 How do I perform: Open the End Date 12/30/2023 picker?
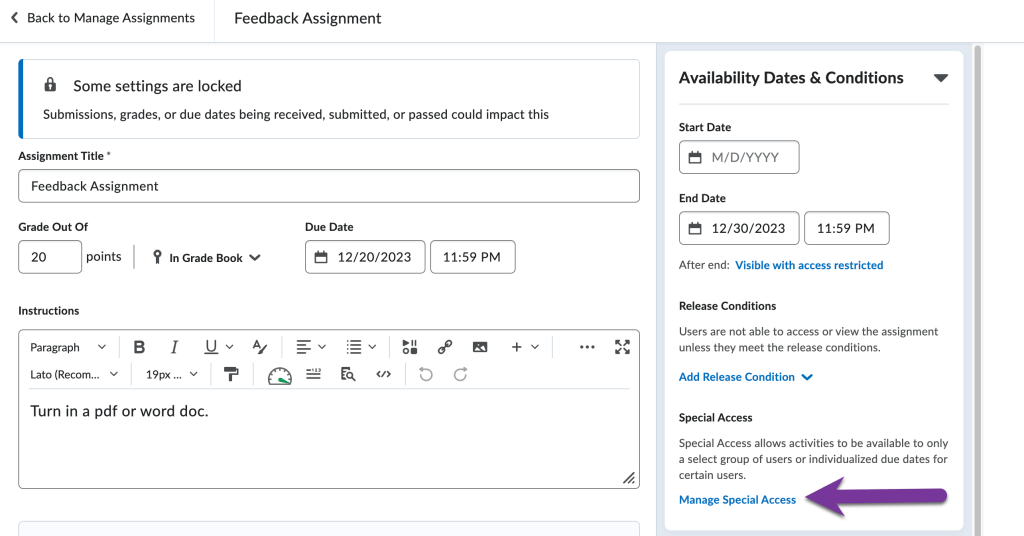click(x=739, y=229)
